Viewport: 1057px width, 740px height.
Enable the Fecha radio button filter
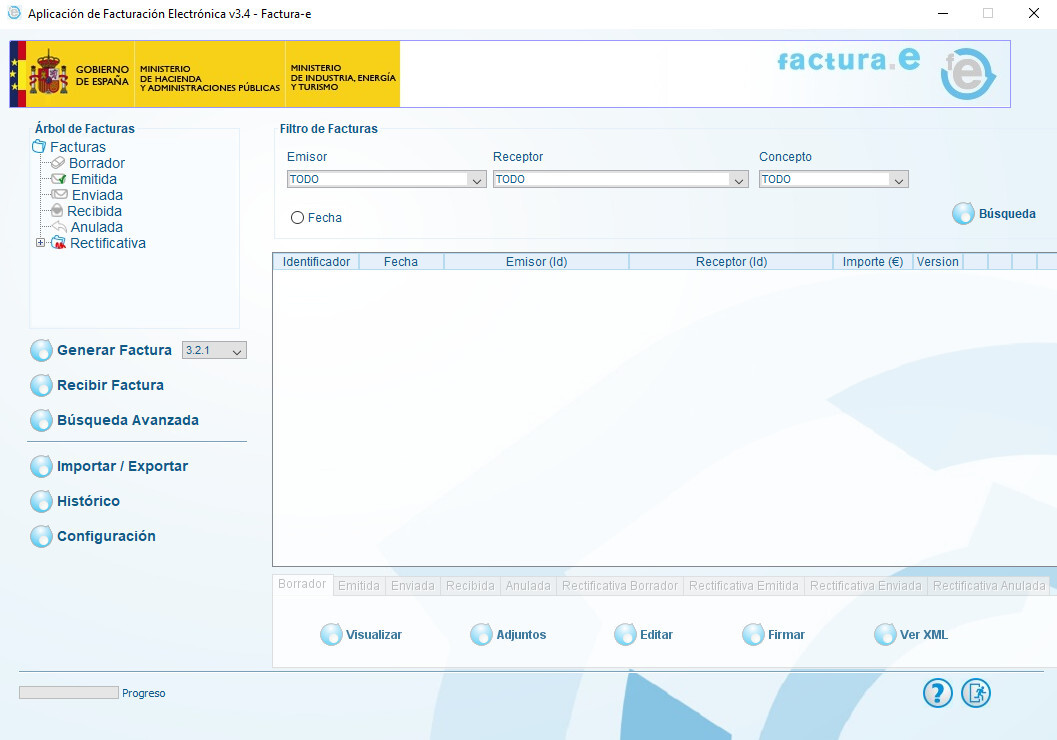(x=297, y=217)
